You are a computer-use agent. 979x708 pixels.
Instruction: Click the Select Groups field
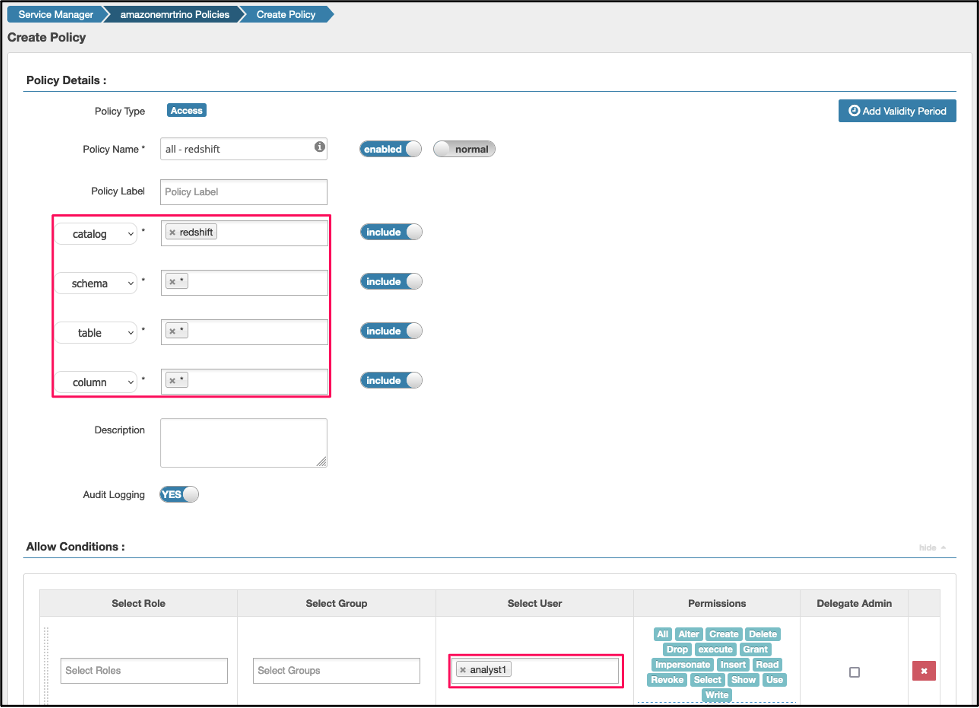(x=336, y=671)
